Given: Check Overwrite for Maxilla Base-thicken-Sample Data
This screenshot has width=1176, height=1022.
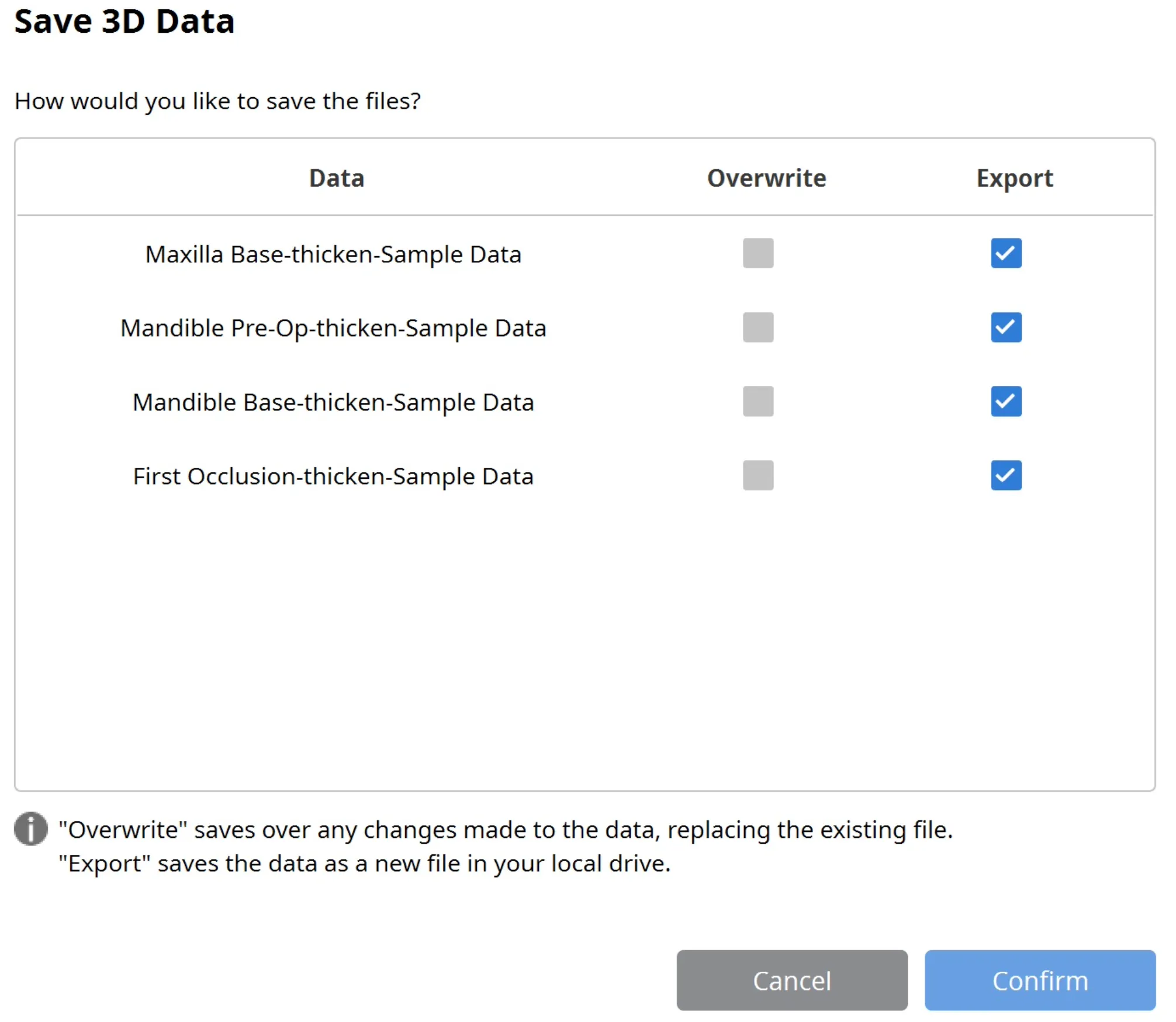Looking at the screenshot, I should pos(758,253).
